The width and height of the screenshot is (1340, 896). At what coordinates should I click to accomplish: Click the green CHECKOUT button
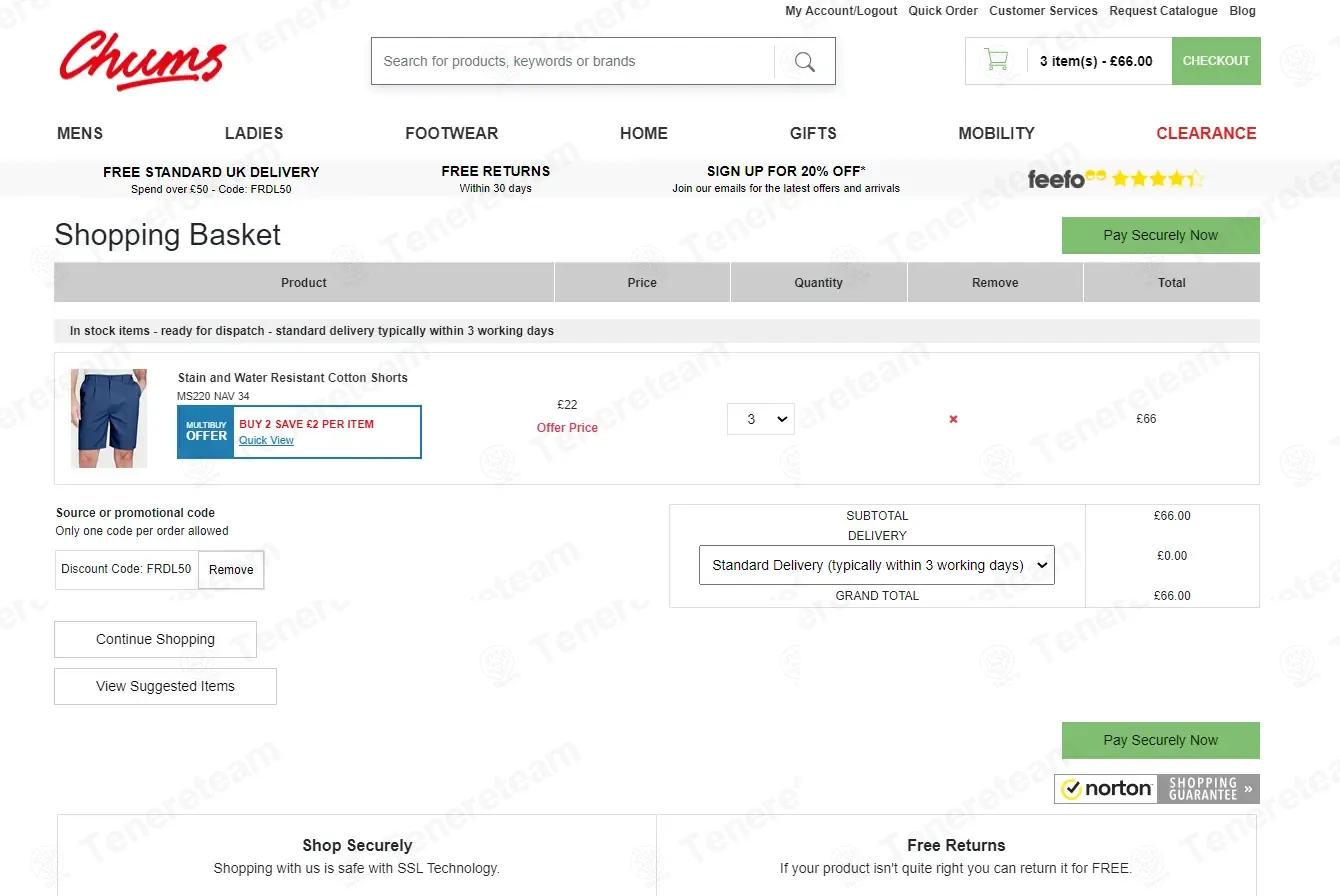click(1216, 61)
